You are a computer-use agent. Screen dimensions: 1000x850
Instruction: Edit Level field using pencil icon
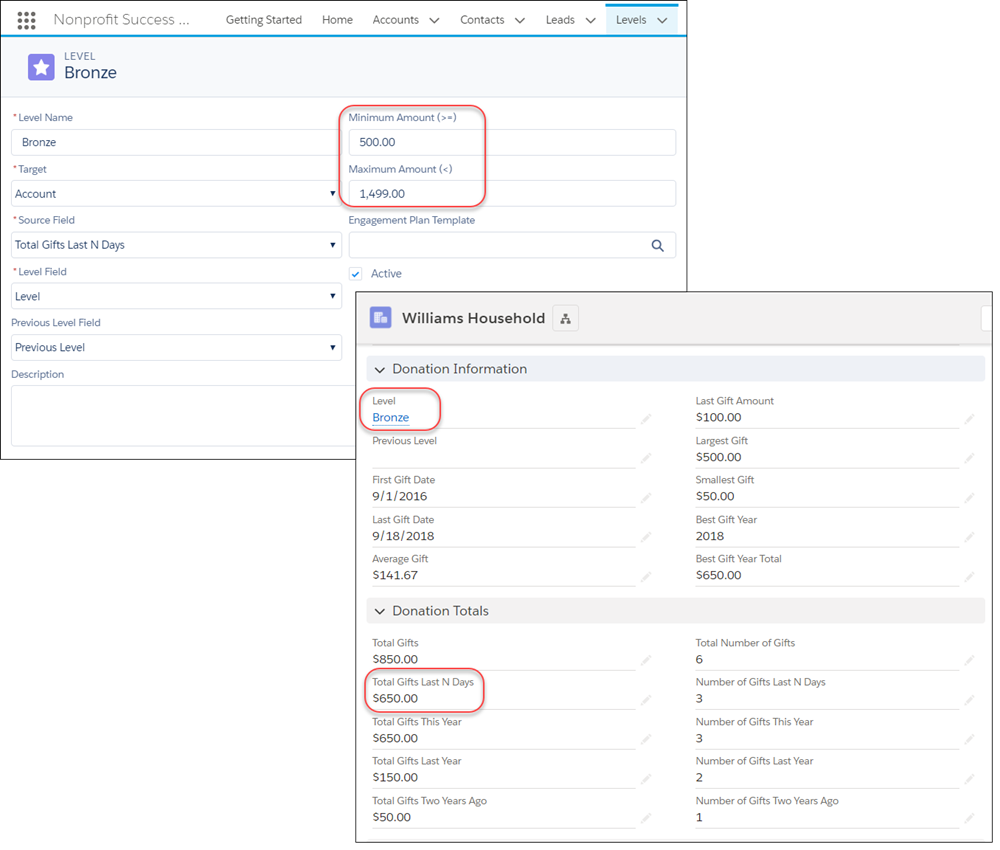pyautogui.click(x=645, y=418)
